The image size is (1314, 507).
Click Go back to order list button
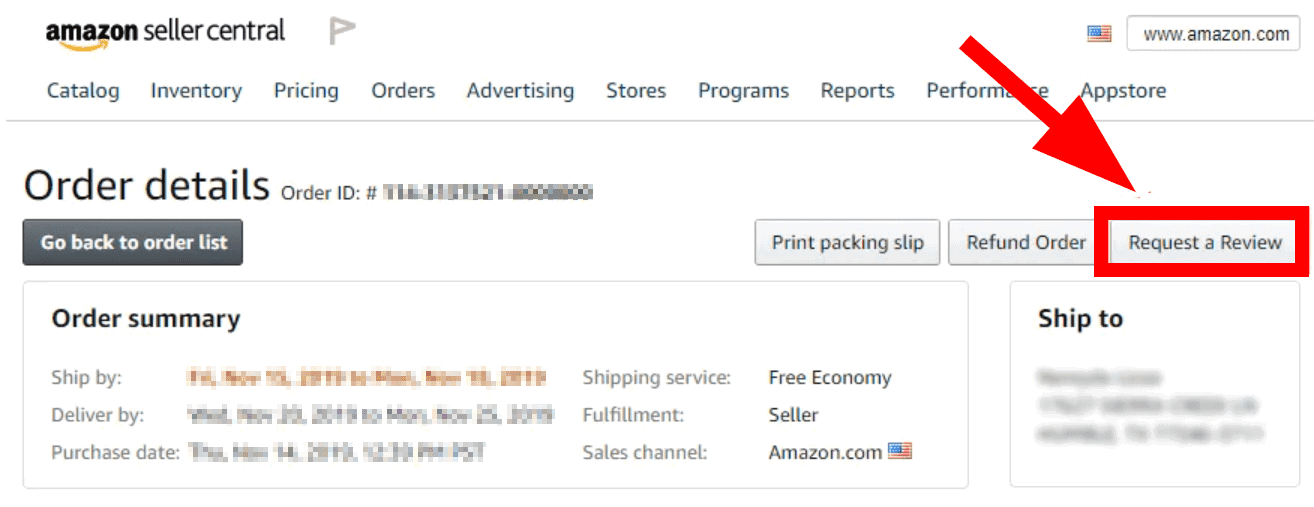click(133, 242)
